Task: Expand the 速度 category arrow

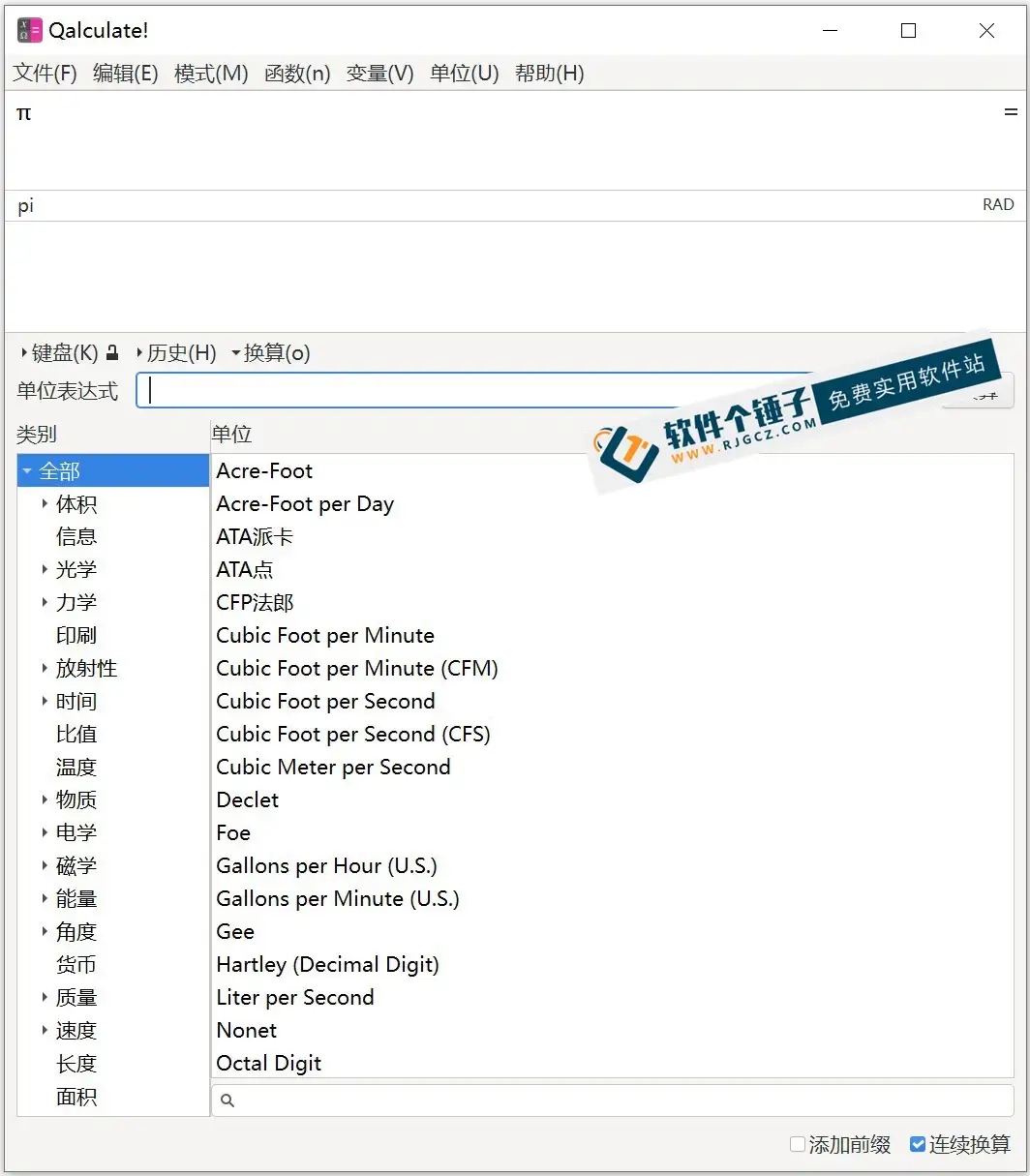Action: tap(45, 1030)
